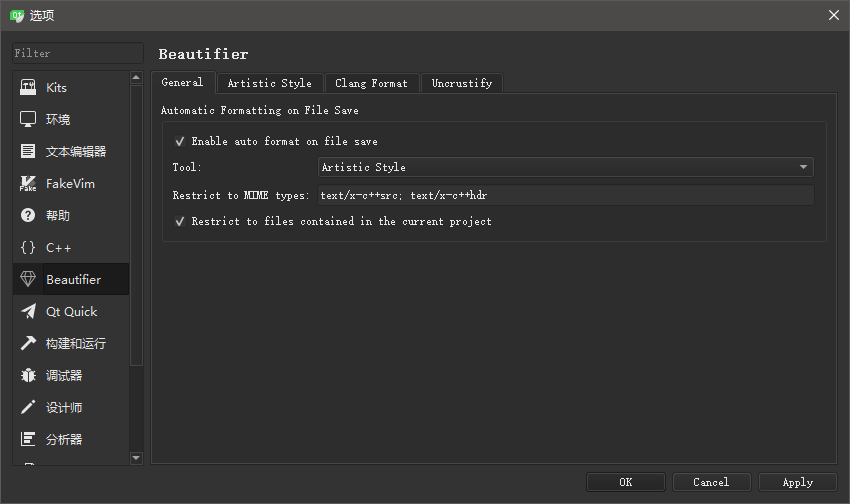This screenshot has width=850, height=504.
Task: Open the 文本编辑器 category icon
Action: click(28, 152)
